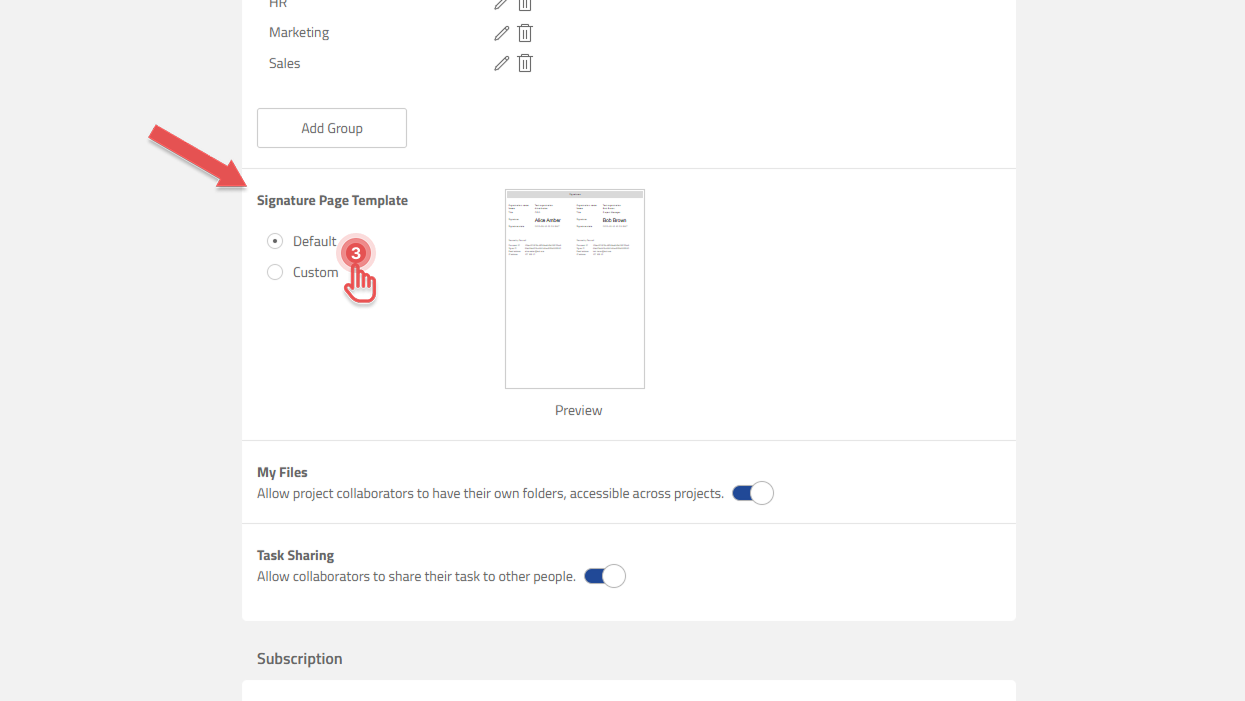
Task: Select the Default signature page template
Action: [275, 241]
